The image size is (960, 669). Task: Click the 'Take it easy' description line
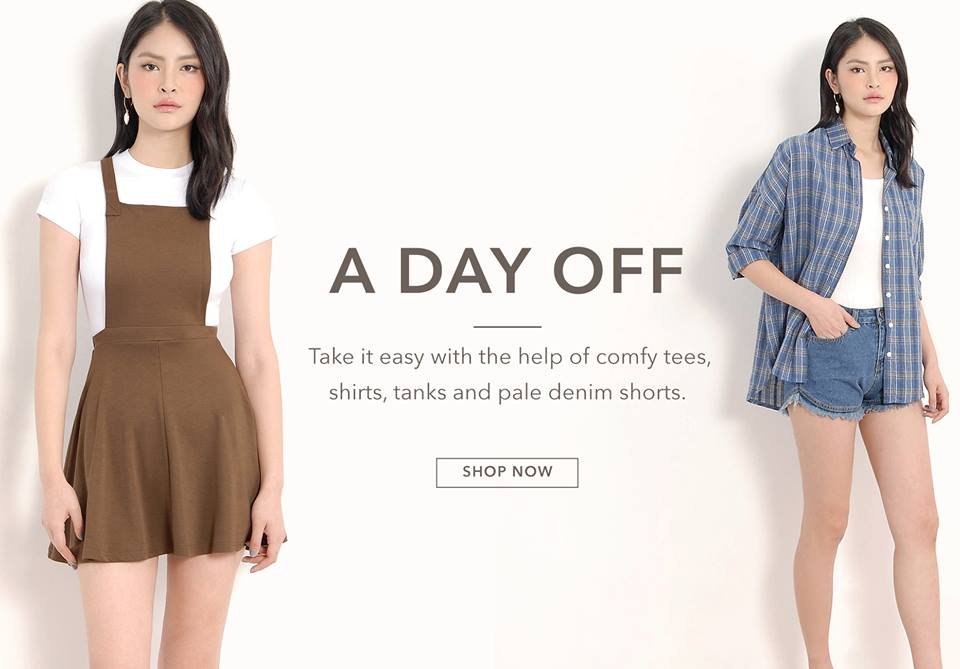tap(509, 357)
